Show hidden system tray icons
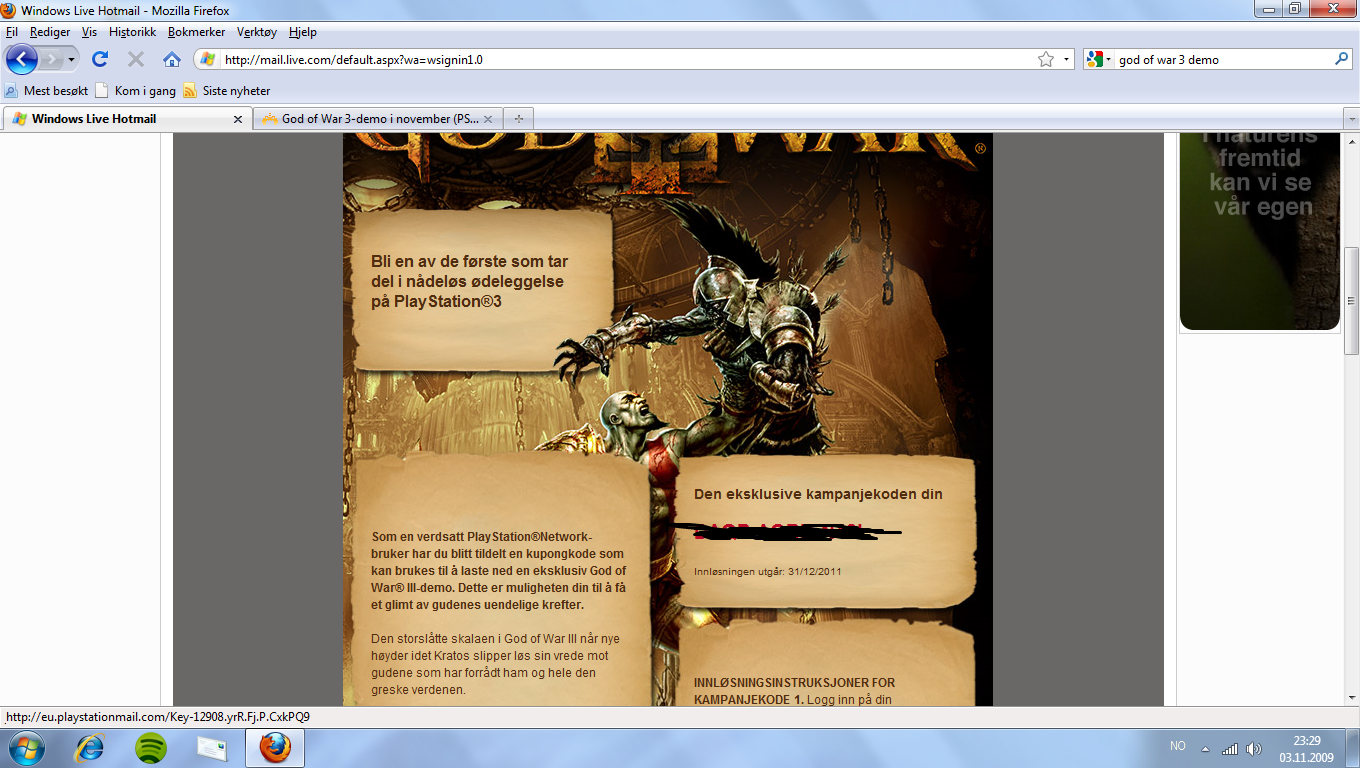Image resolution: width=1360 pixels, height=768 pixels. coord(1205,748)
